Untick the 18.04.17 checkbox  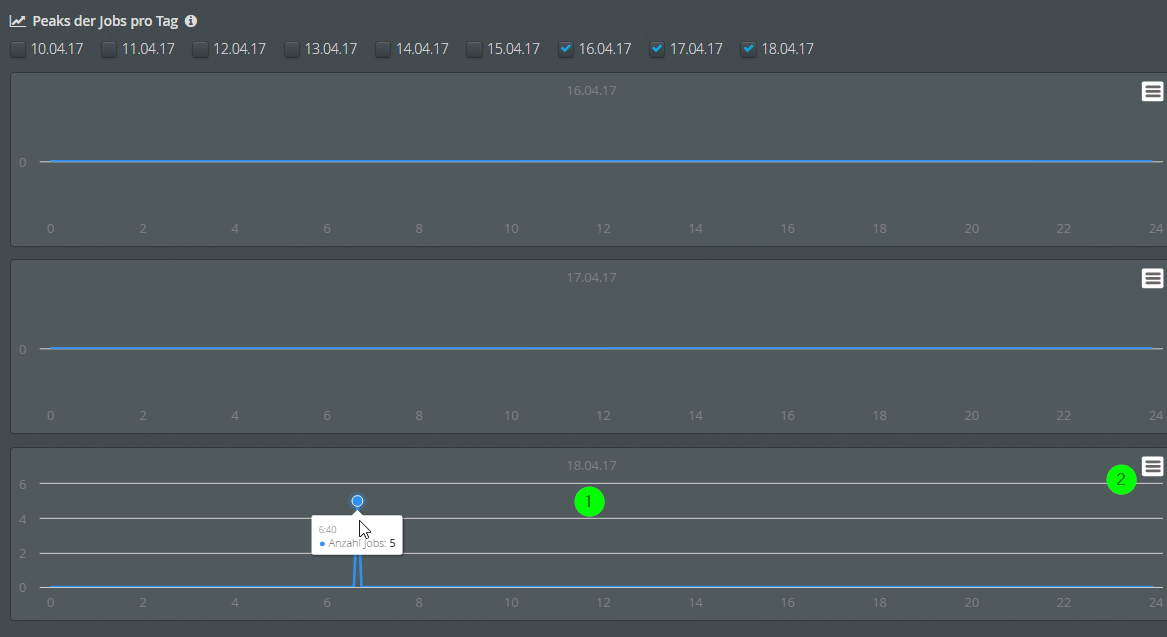(749, 49)
